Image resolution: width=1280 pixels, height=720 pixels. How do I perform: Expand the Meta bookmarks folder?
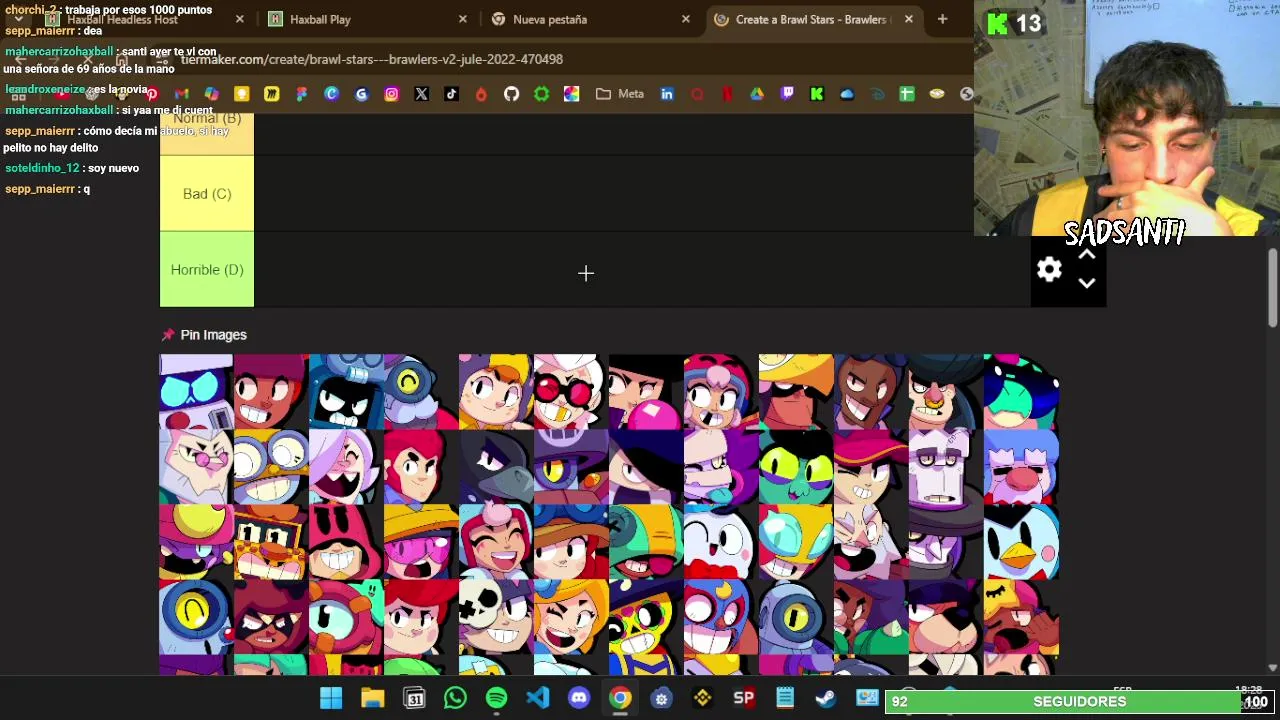coord(620,94)
